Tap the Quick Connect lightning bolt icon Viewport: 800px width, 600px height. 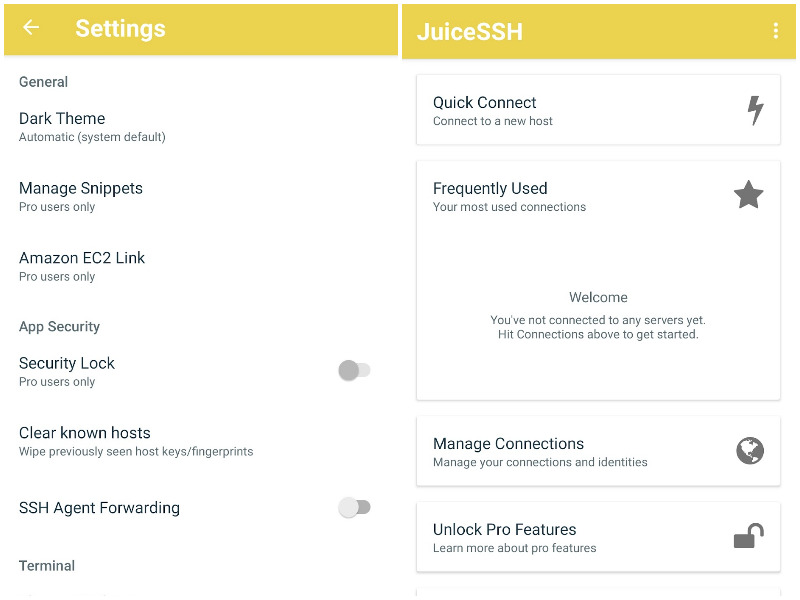click(756, 110)
